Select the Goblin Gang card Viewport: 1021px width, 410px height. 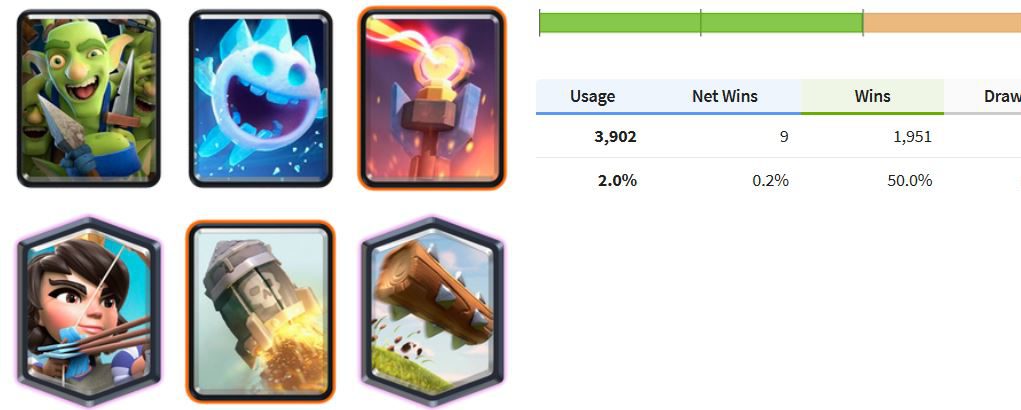point(89,98)
